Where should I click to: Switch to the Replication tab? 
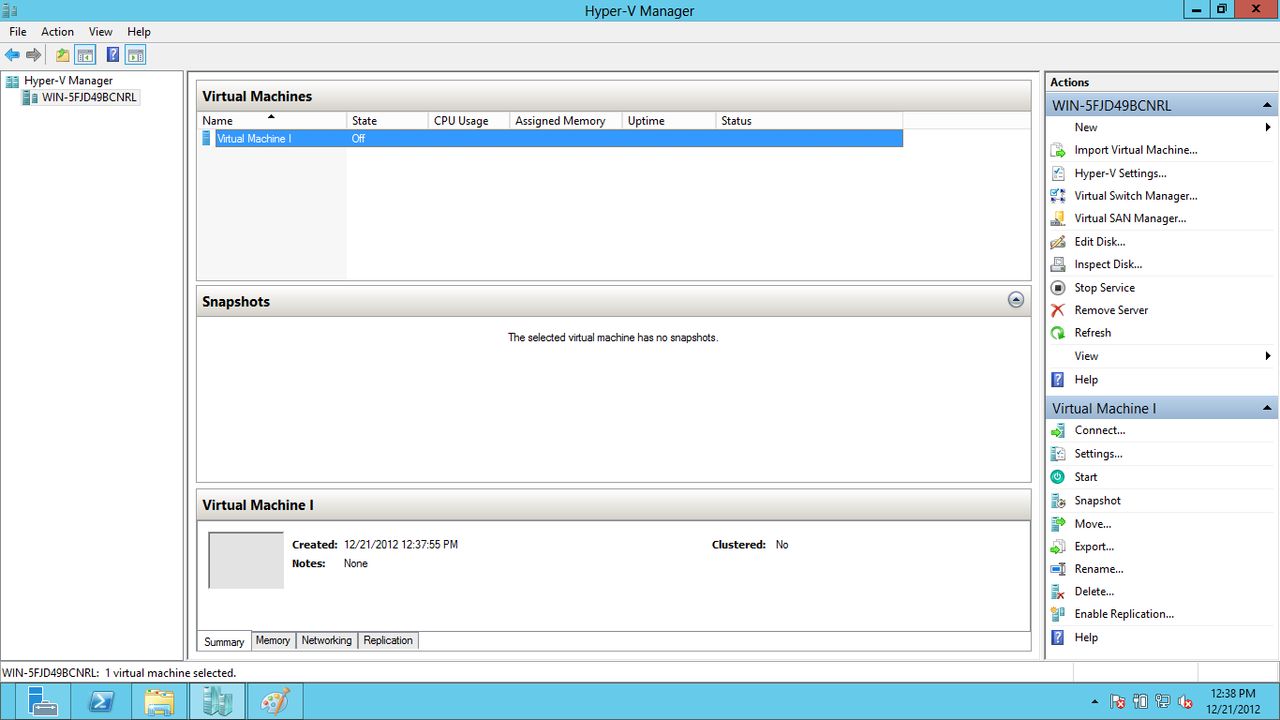point(388,640)
